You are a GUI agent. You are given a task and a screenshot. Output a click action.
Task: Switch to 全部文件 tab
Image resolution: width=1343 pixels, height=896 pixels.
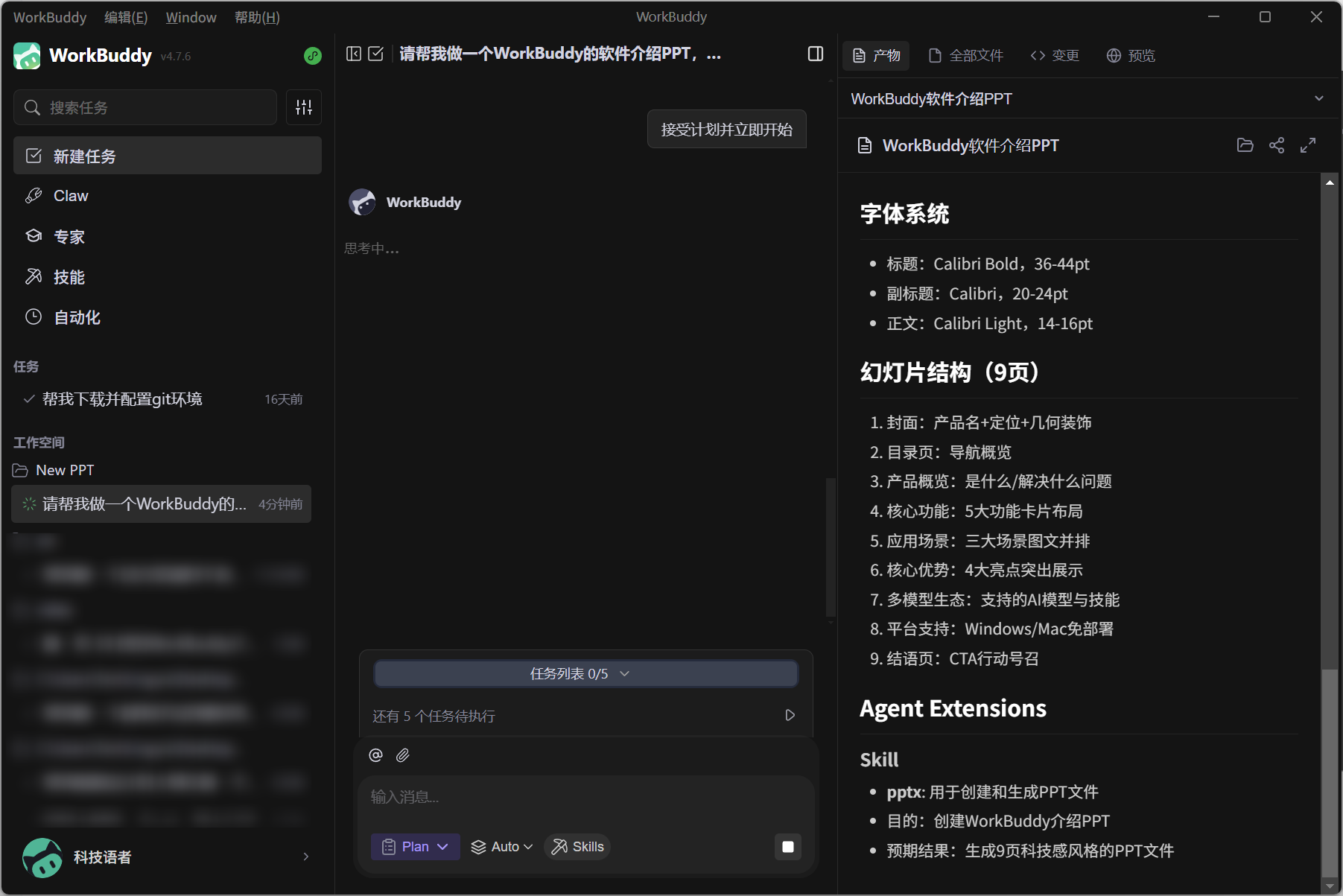coord(966,56)
